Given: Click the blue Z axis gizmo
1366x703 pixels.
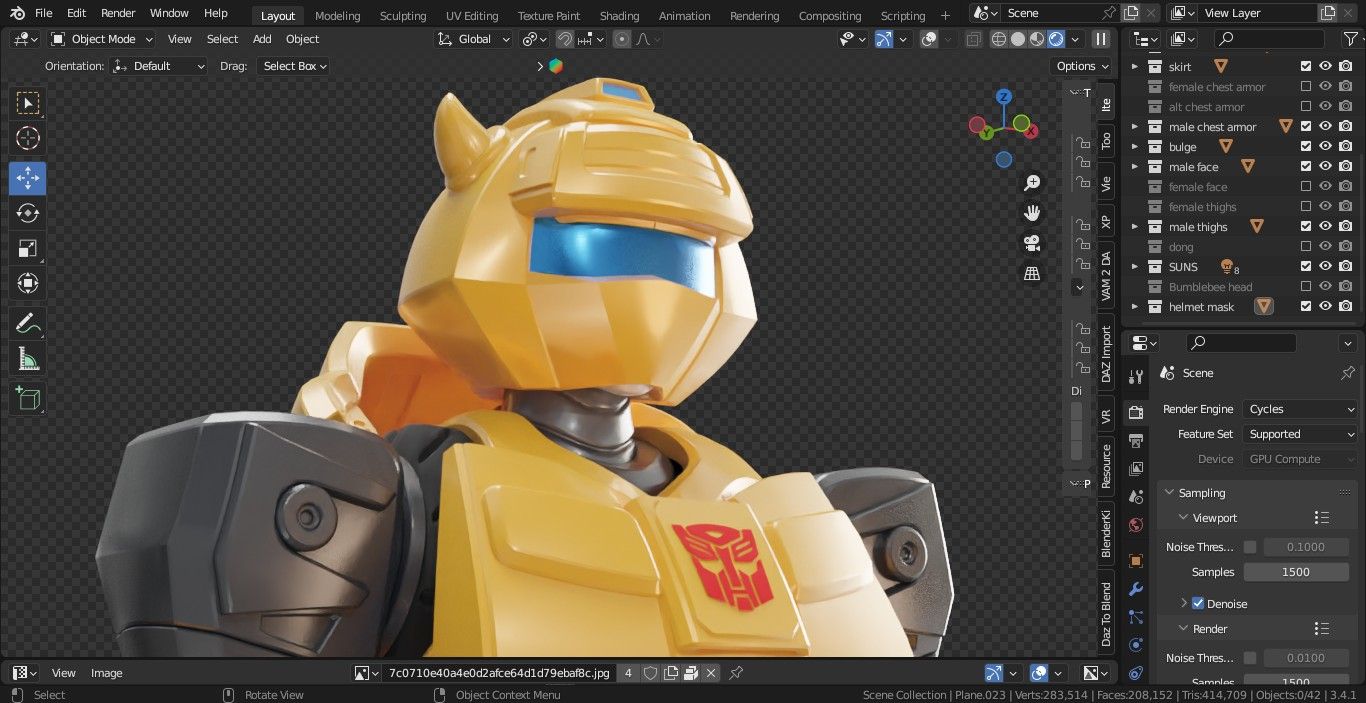Looking at the screenshot, I should pos(1004,97).
